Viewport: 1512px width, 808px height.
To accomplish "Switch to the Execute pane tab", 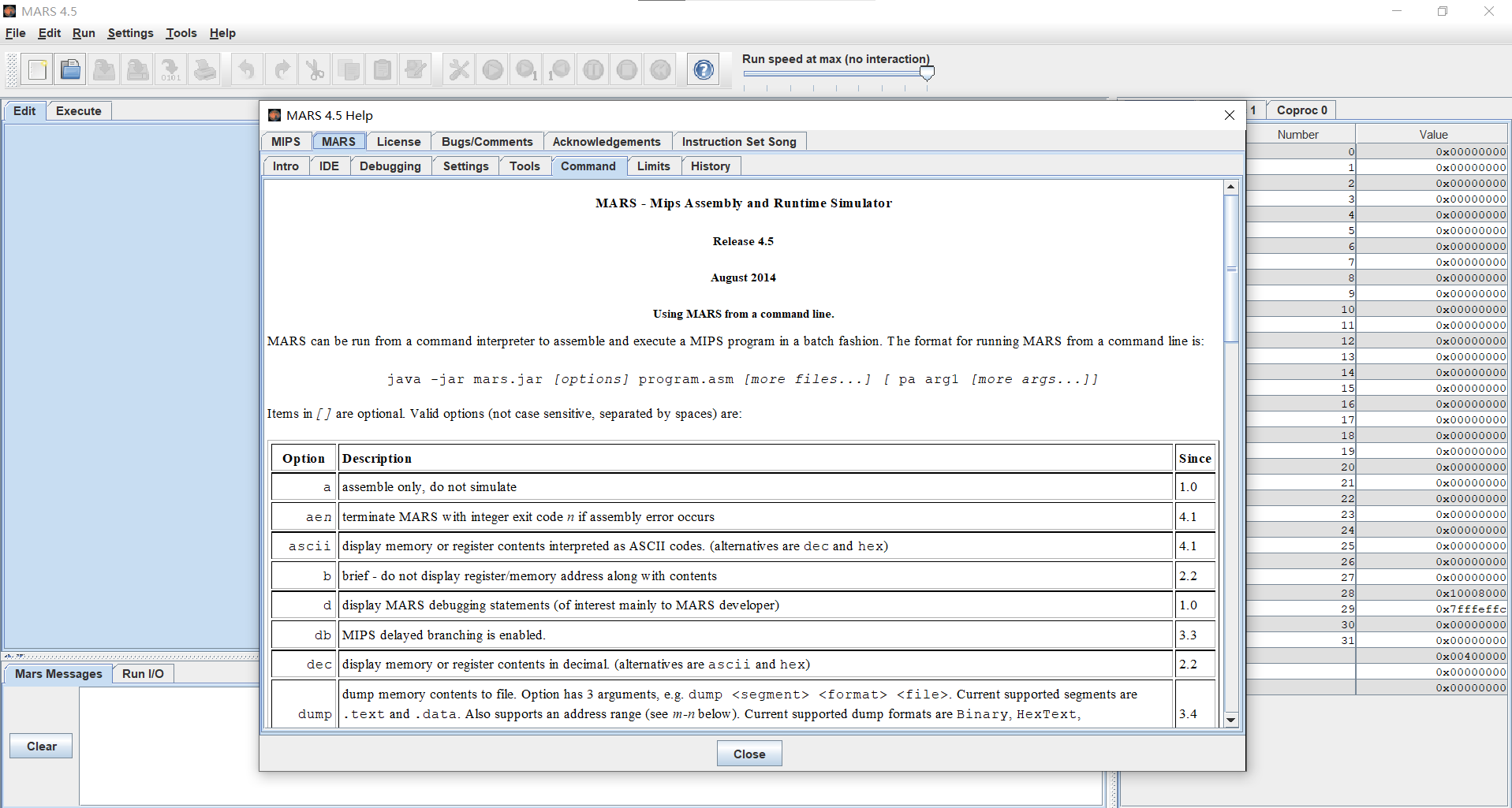I will pos(78,111).
